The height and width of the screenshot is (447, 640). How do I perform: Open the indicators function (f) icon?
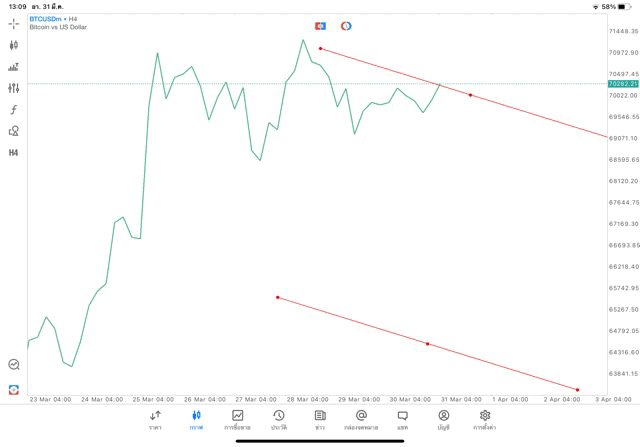click(x=14, y=109)
